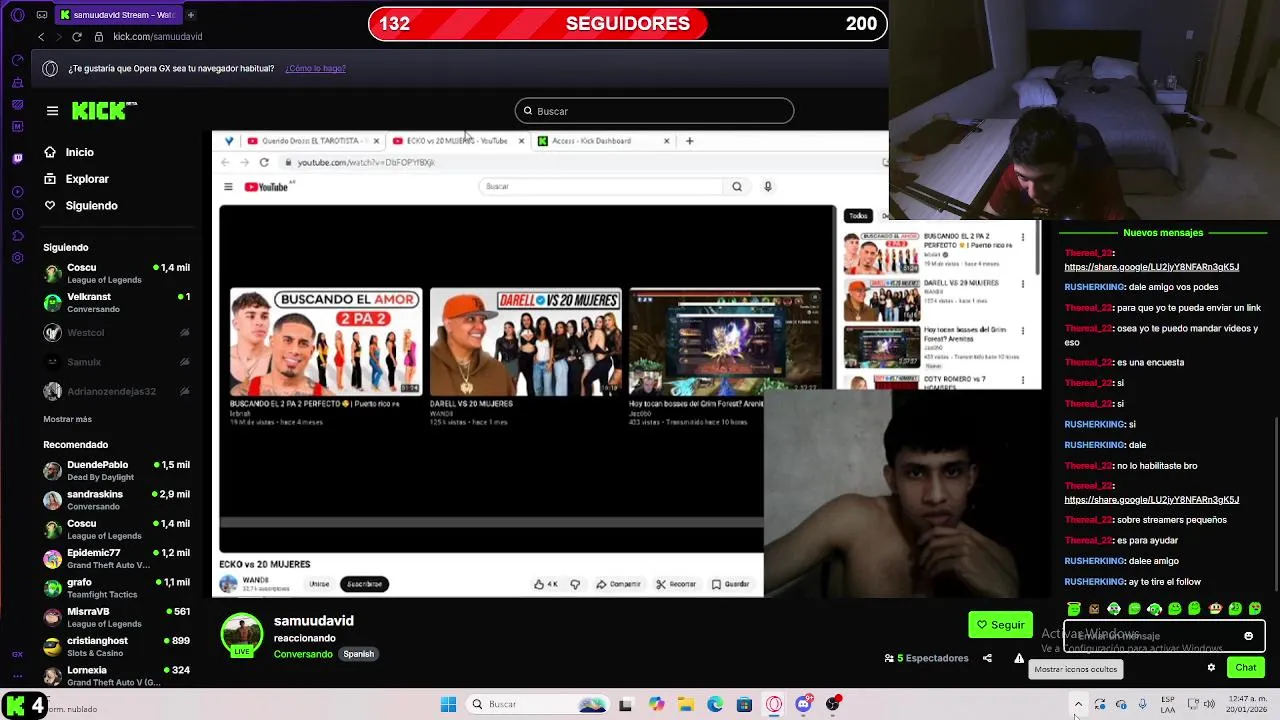
Task: Select 'Querido Drossi EL TAROTISTA' tab in stream
Action: (312, 141)
